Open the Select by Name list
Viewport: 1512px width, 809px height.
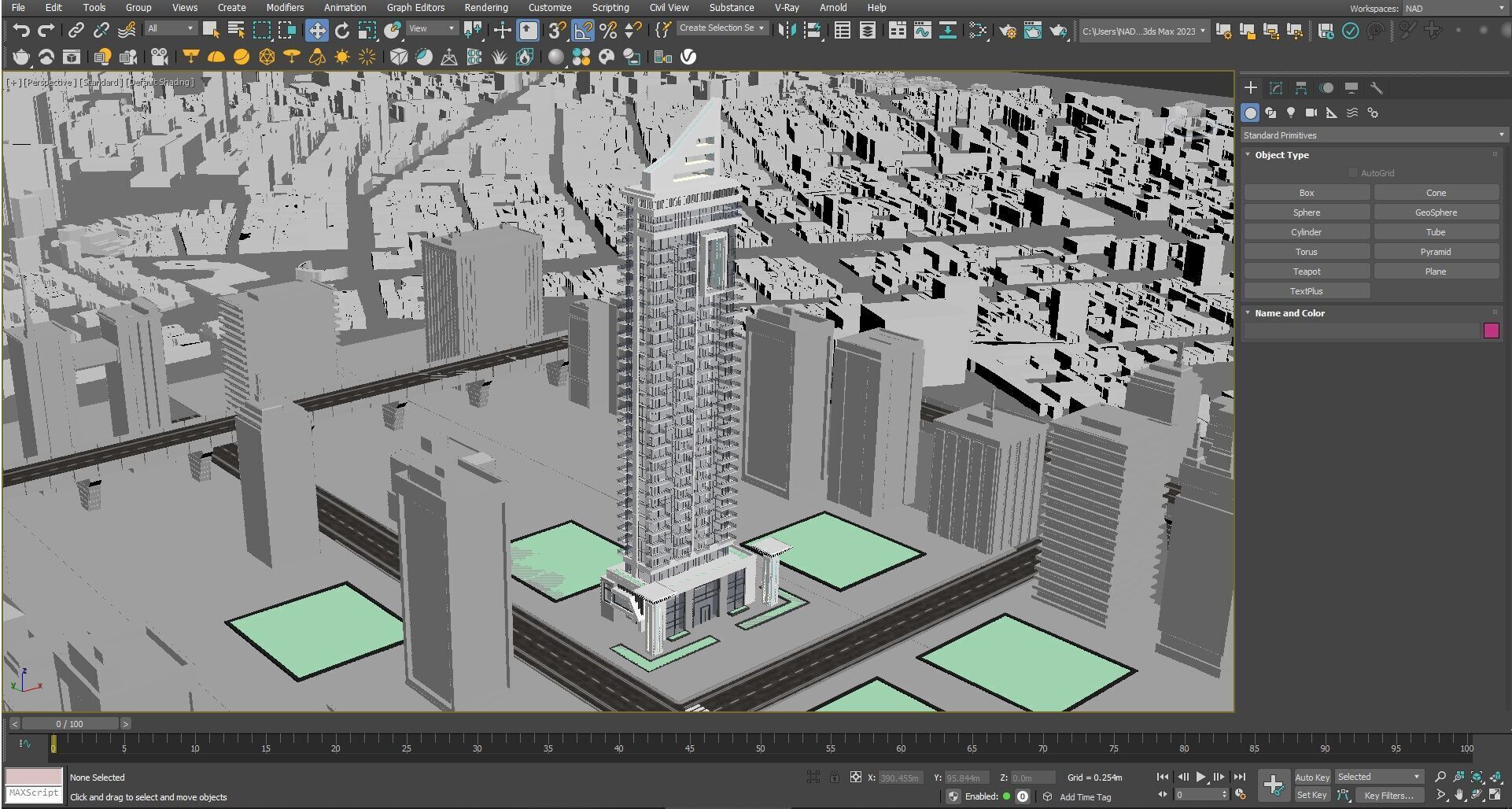(x=236, y=31)
